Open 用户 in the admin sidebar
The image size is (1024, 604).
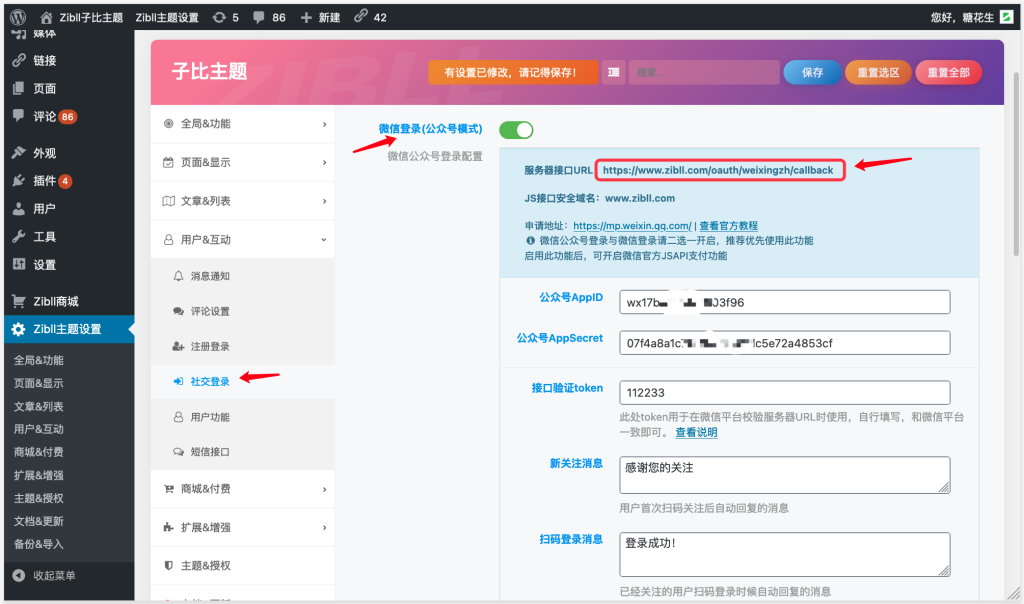pos(44,208)
